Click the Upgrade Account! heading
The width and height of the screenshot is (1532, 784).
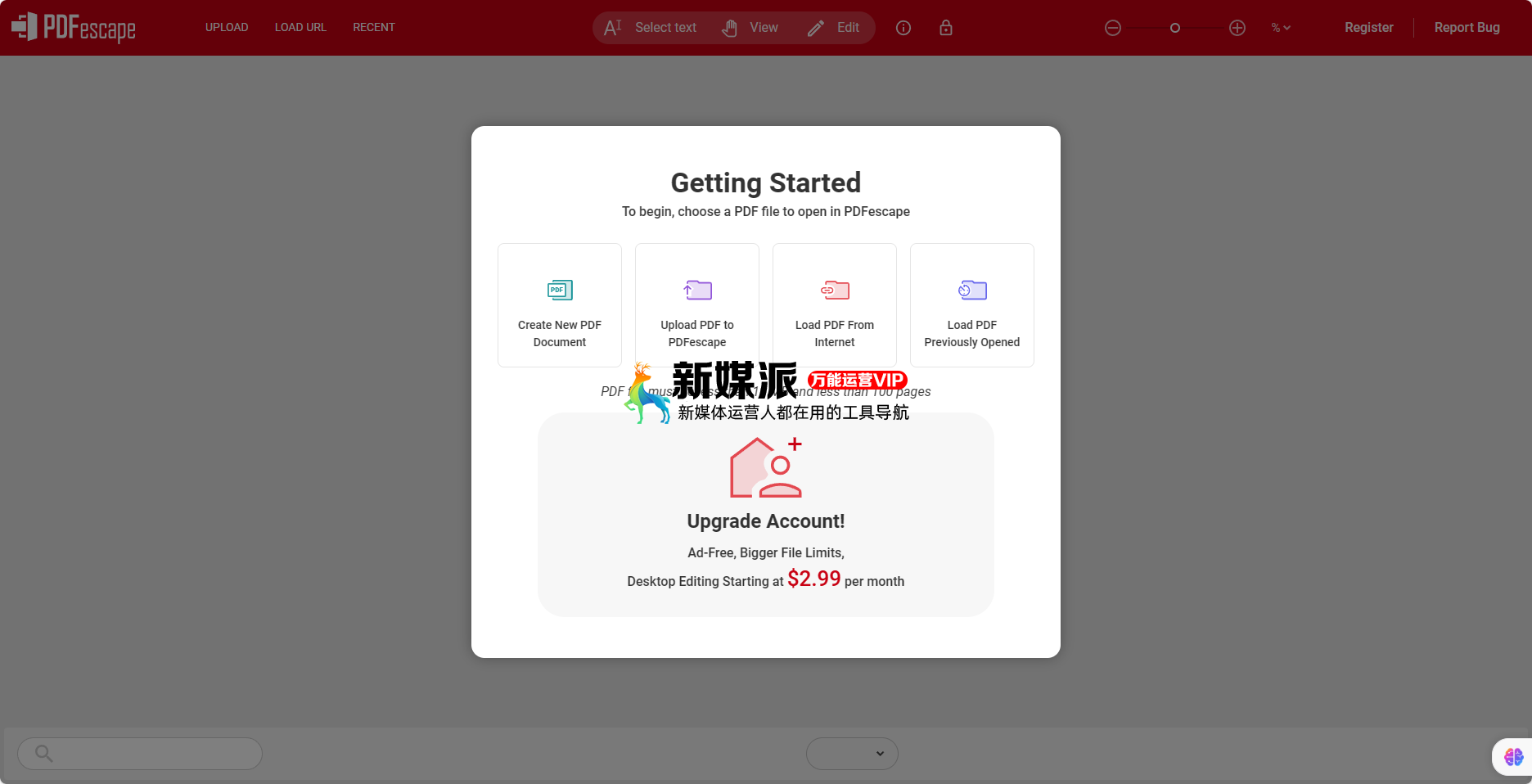pos(766,521)
